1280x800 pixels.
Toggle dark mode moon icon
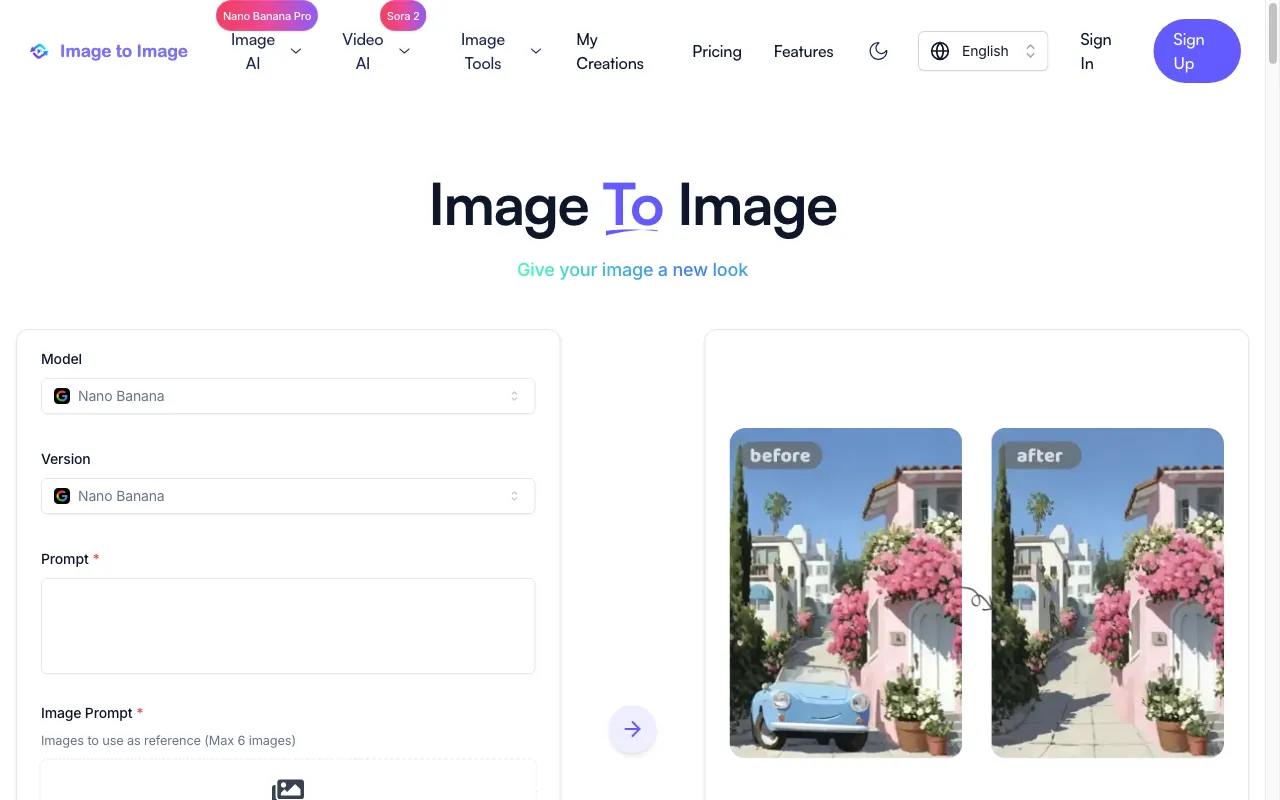878,51
